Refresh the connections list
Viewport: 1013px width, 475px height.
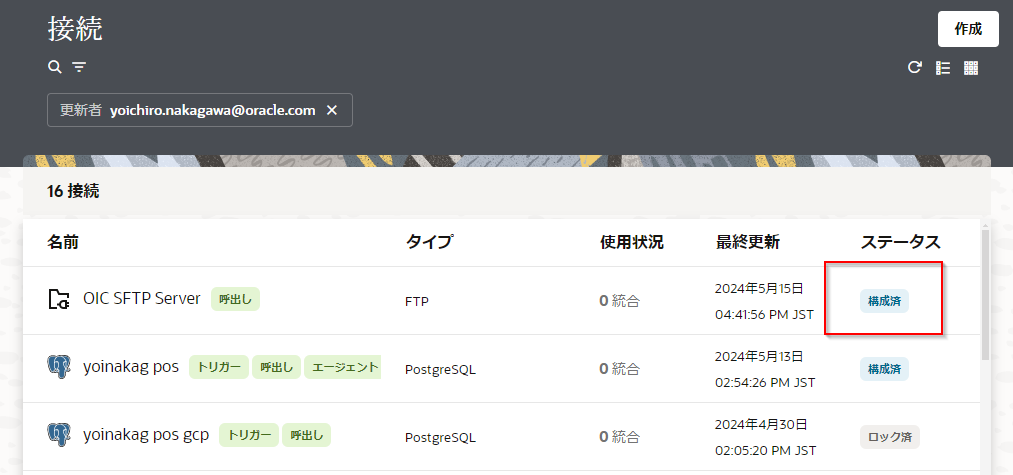[x=914, y=68]
